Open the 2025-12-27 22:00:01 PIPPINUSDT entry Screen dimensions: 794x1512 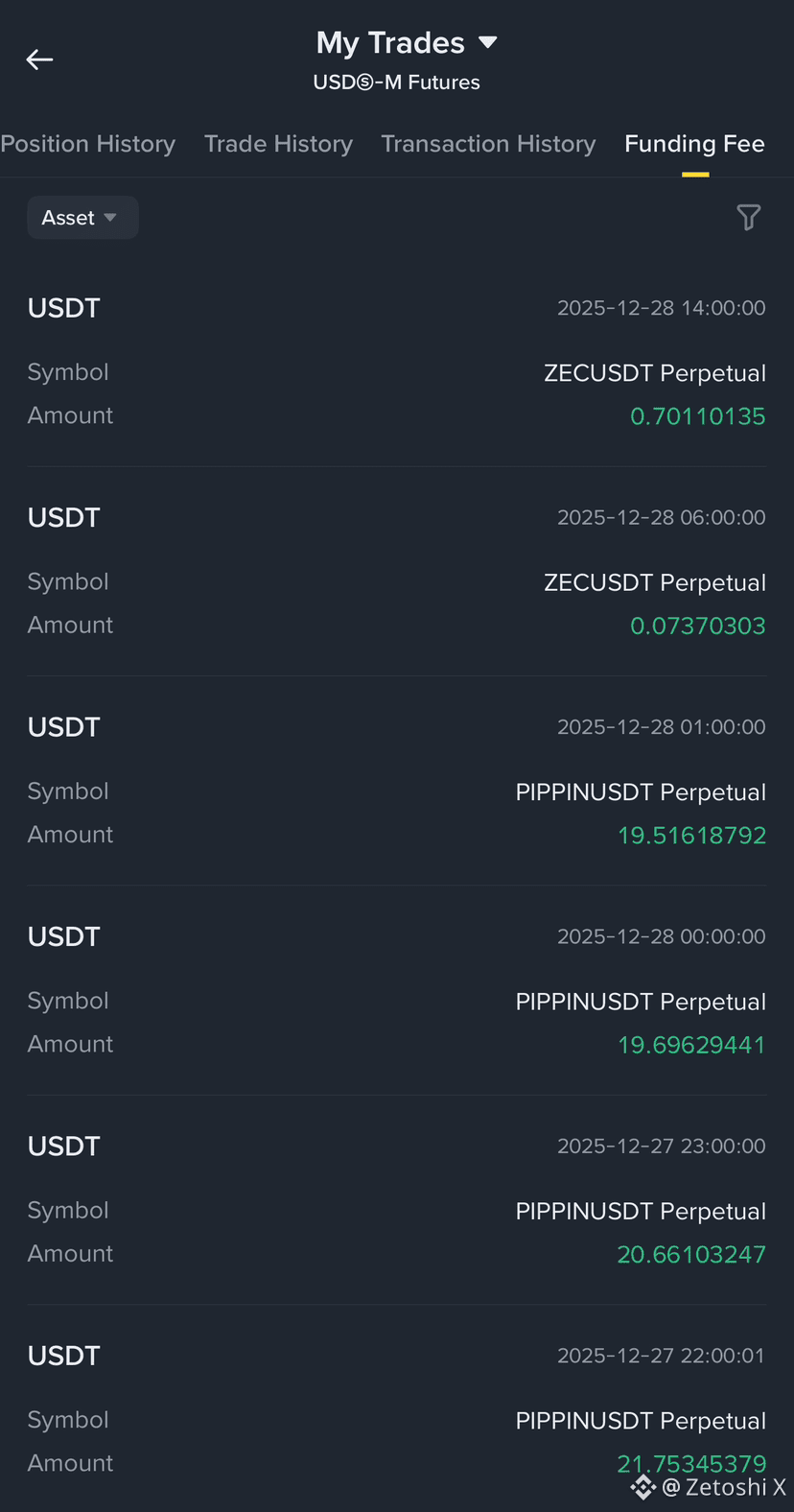point(397,1408)
